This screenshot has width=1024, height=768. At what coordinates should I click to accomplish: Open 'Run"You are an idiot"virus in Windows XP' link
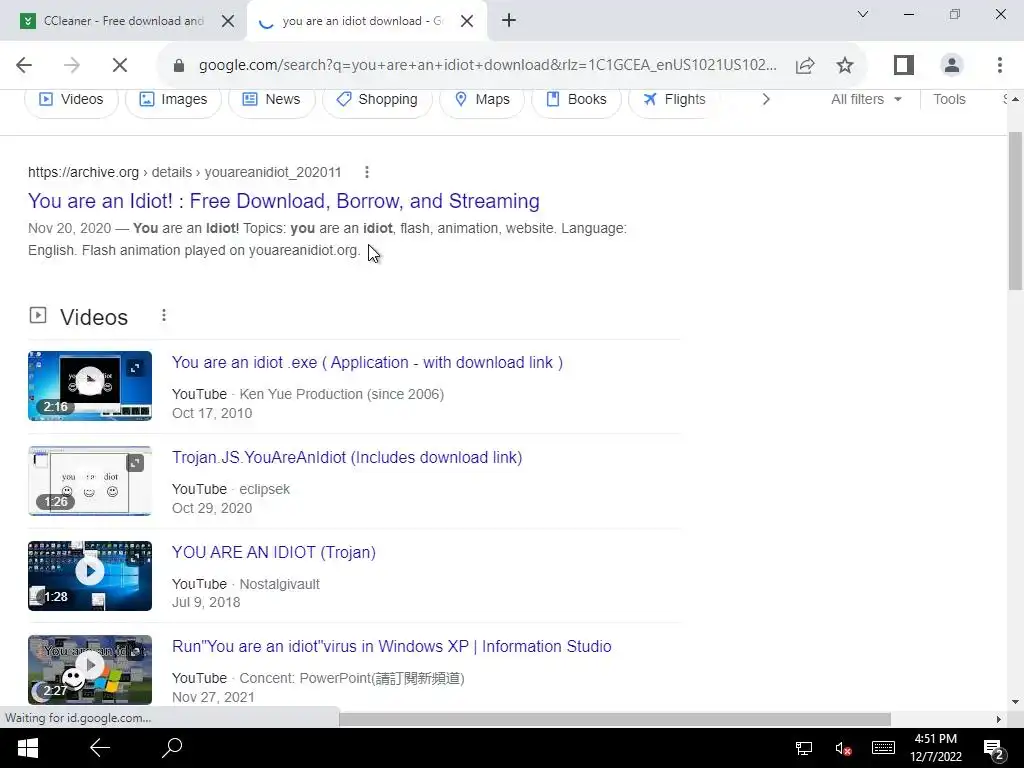(392, 647)
